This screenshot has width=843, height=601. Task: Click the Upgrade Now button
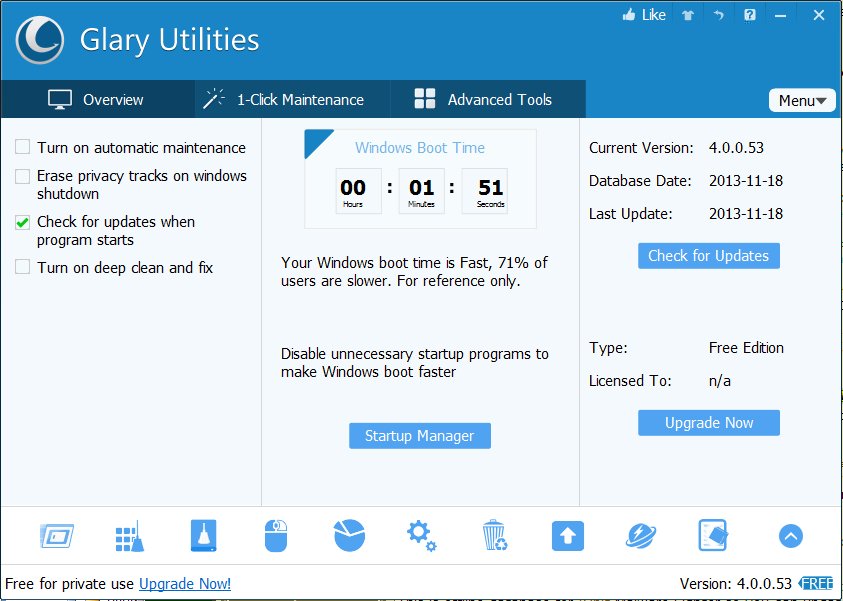pyautogui.click(x=709, y=423)
